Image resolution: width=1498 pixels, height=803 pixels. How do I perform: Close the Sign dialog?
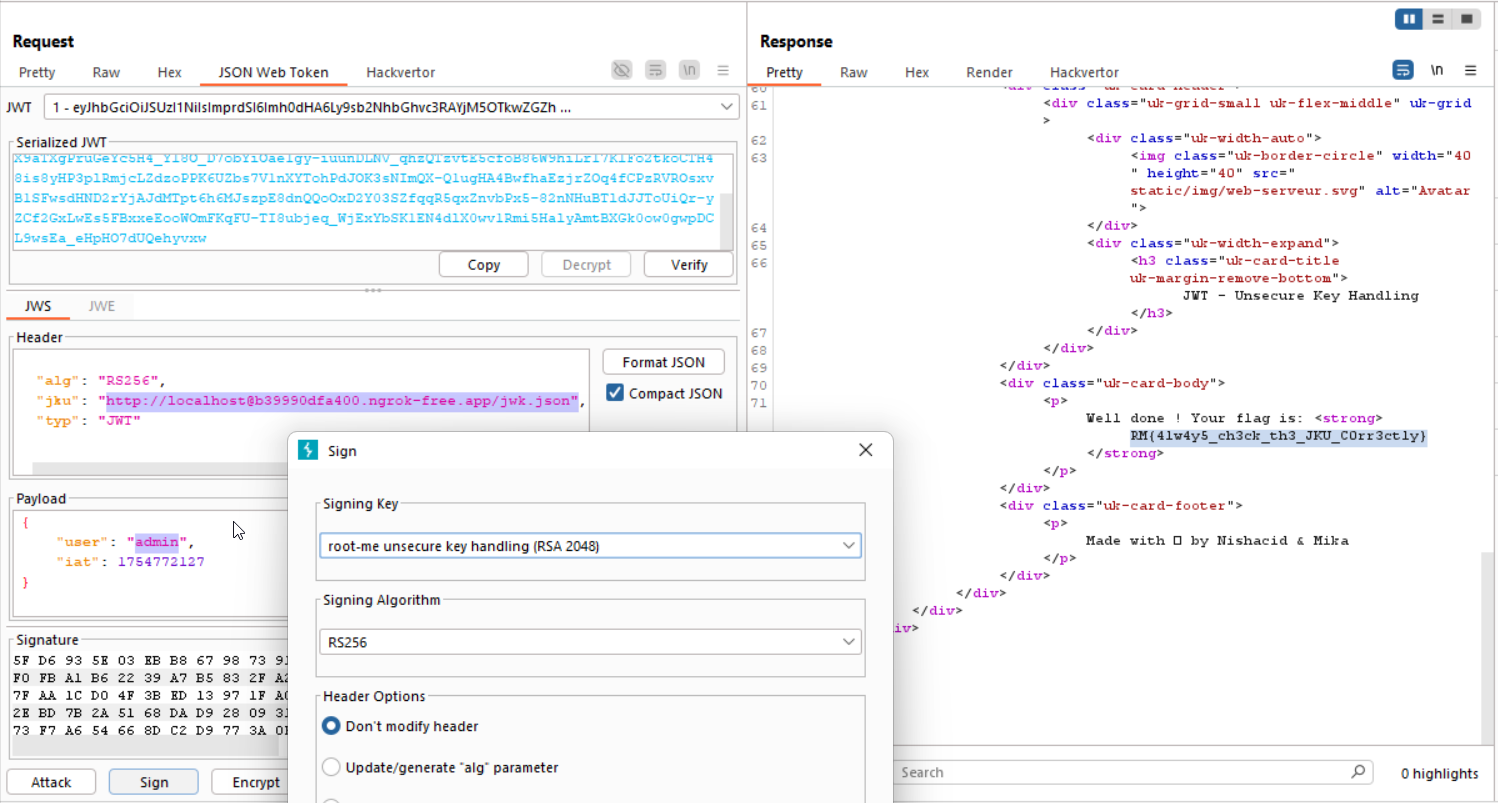(x=866, y=451)
